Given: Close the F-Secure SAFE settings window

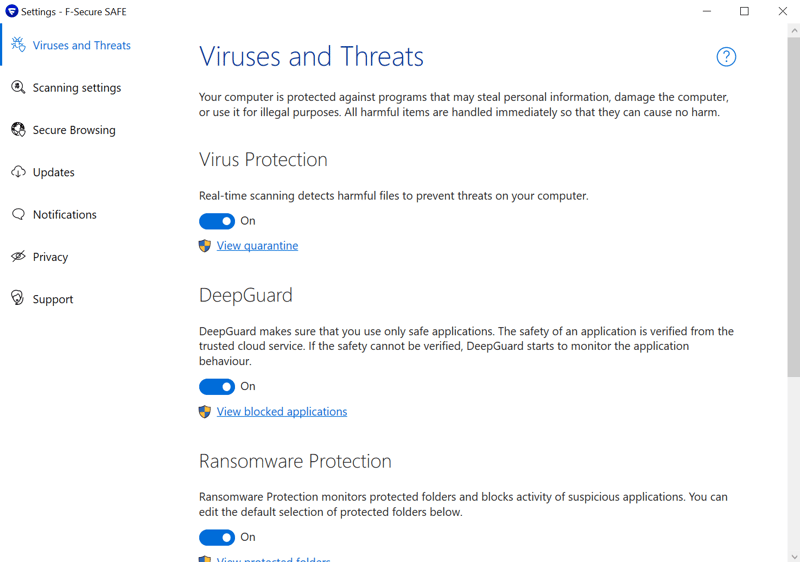Looking at the screenshot, I should point(783,11).
